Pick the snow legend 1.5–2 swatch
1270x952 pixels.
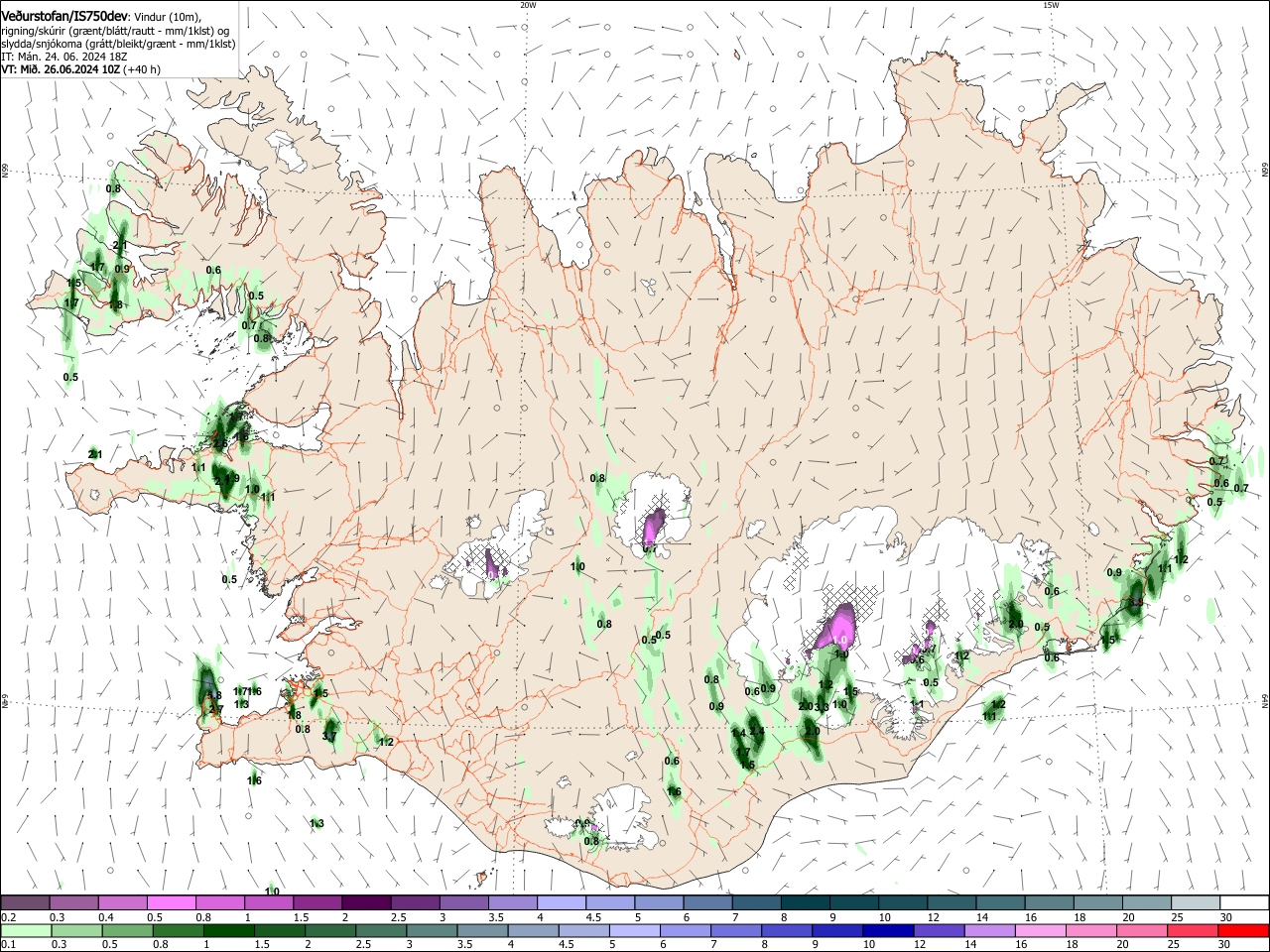click(317, 902)
